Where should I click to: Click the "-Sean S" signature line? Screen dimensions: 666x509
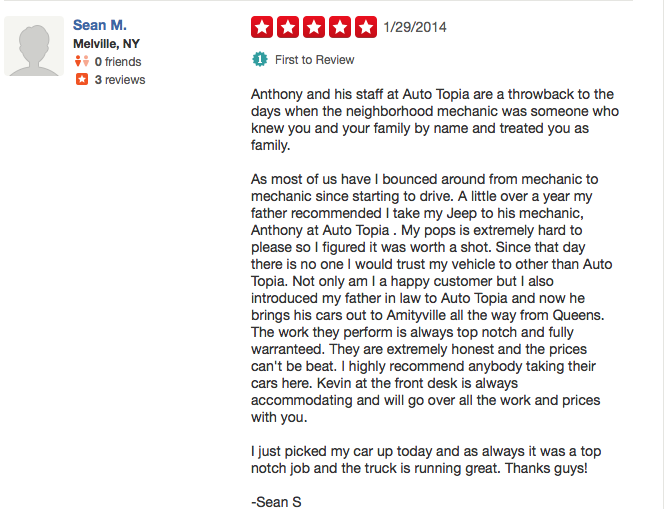point(276,500)
